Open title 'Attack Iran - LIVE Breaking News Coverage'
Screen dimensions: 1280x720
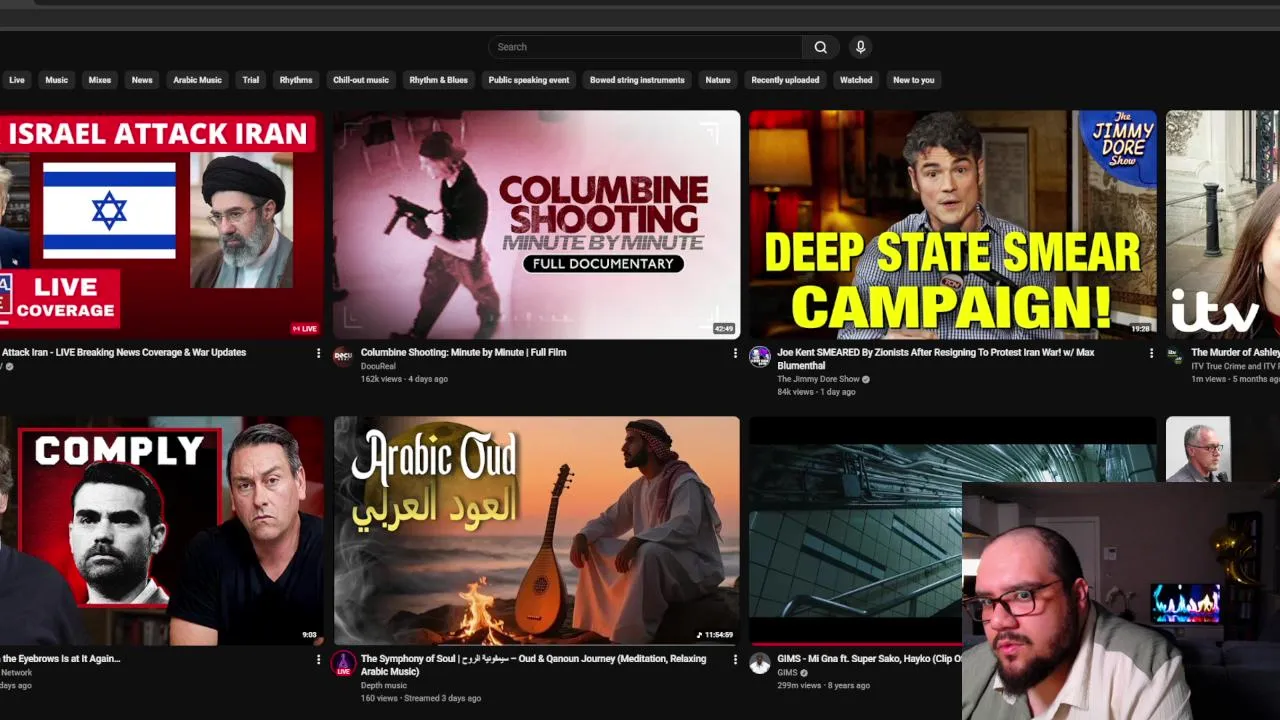123,353
